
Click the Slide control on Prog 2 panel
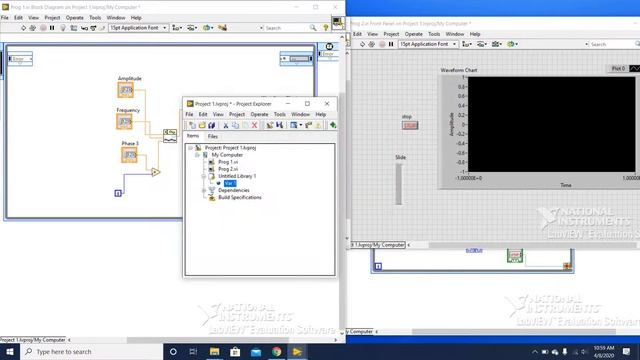(399, 184)
